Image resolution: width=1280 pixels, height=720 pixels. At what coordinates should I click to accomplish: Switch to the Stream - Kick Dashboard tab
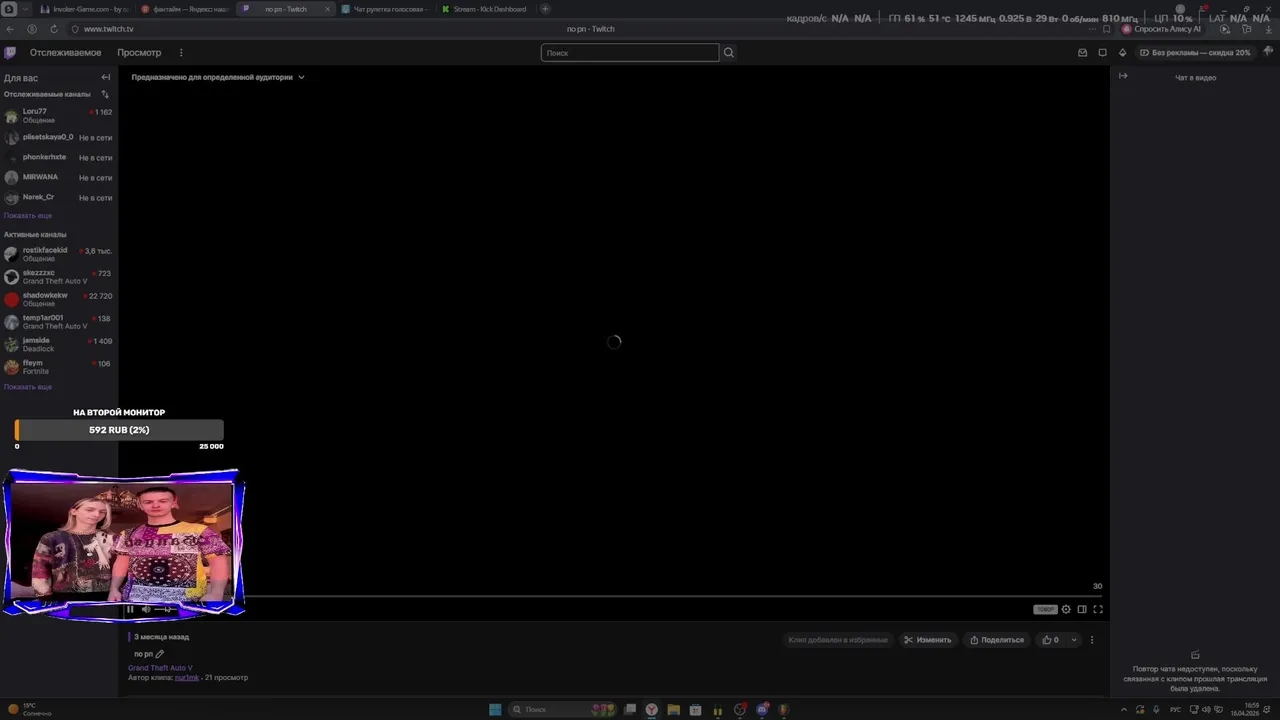click(x=485, y=9)
